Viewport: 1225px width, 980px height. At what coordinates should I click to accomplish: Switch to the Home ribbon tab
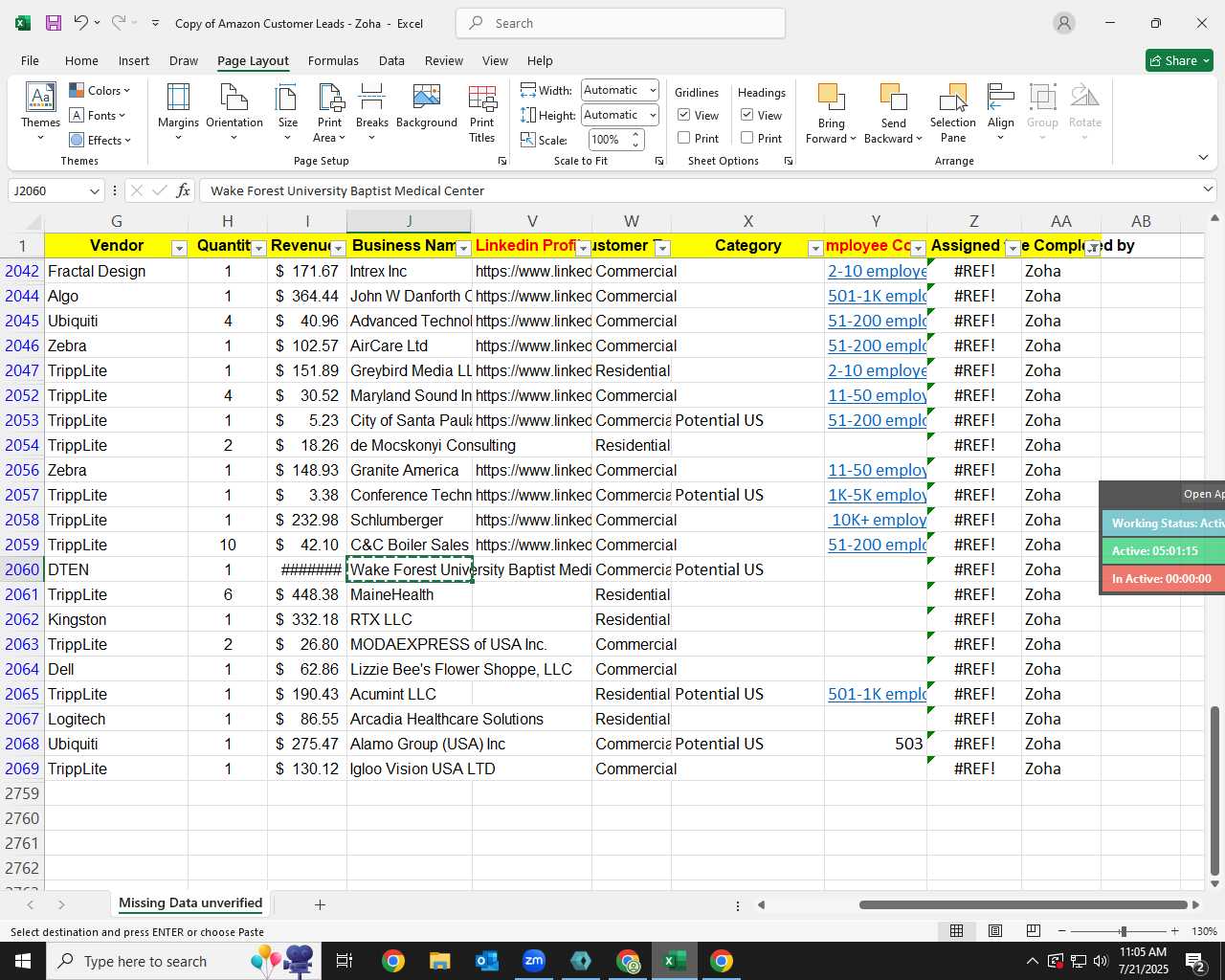point(81,60)
